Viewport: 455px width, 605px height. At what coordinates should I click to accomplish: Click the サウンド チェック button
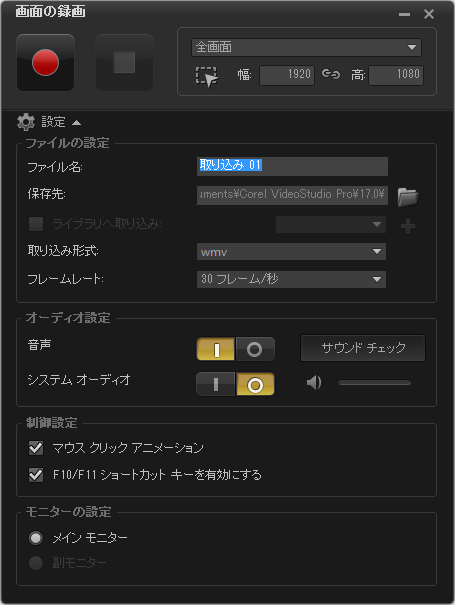coord(363,348)
